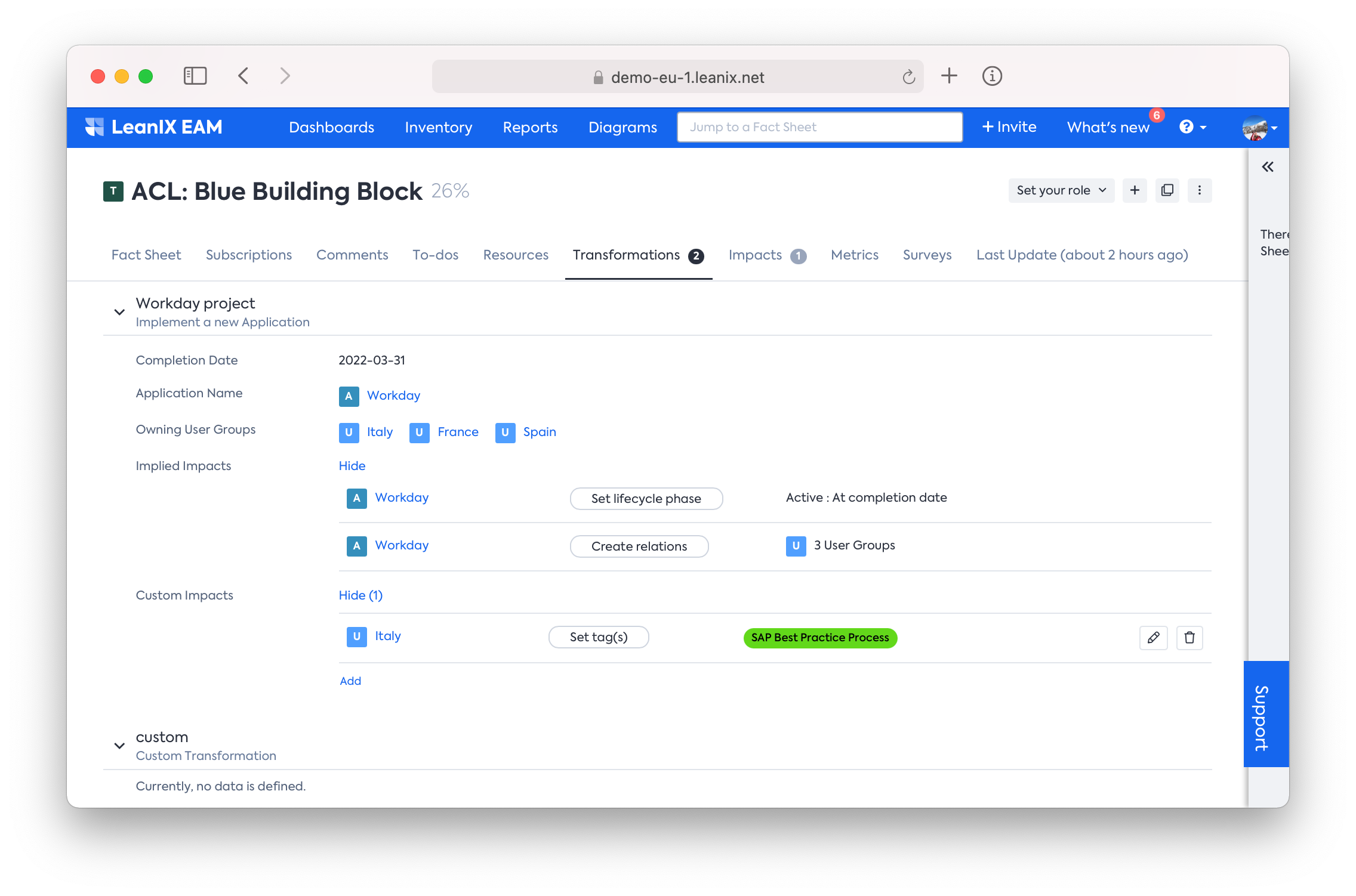Open the user avatar menu
The height and width of the screenshot is (896, 1356).
pyautogui.click(x=1259, y=128)
